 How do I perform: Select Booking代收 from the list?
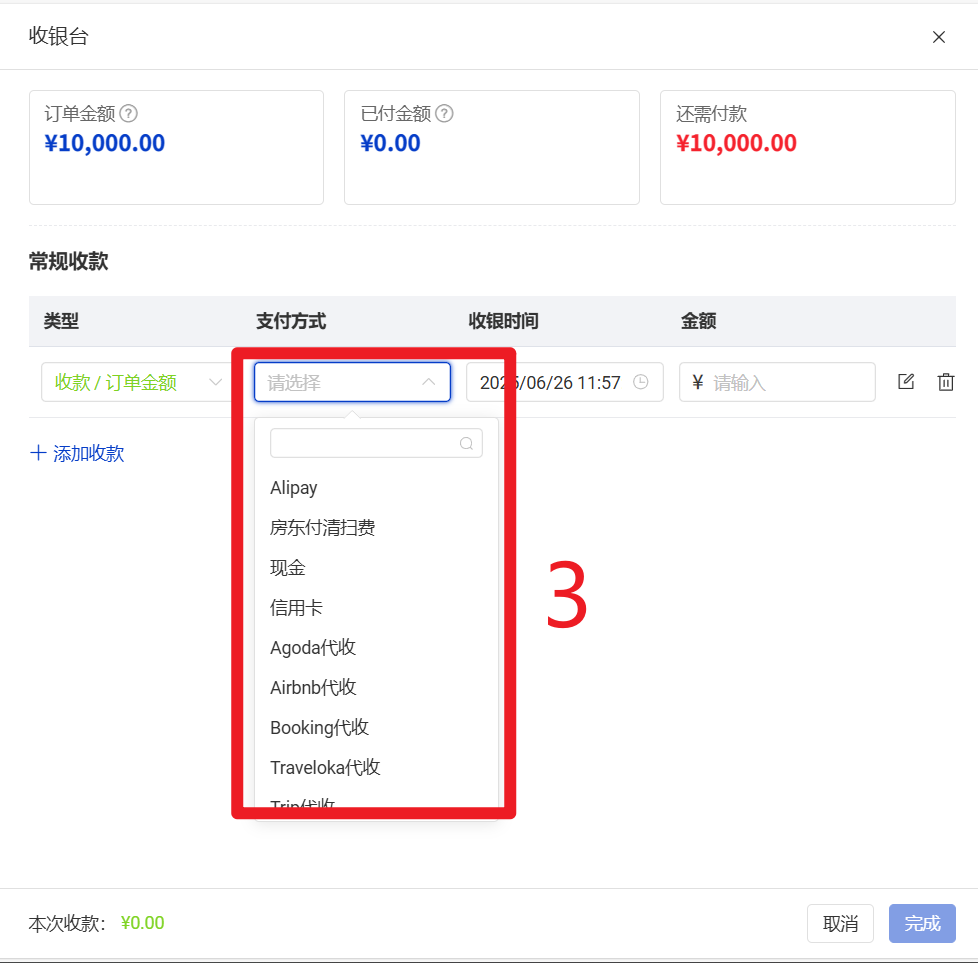click(x=320, y=728)
